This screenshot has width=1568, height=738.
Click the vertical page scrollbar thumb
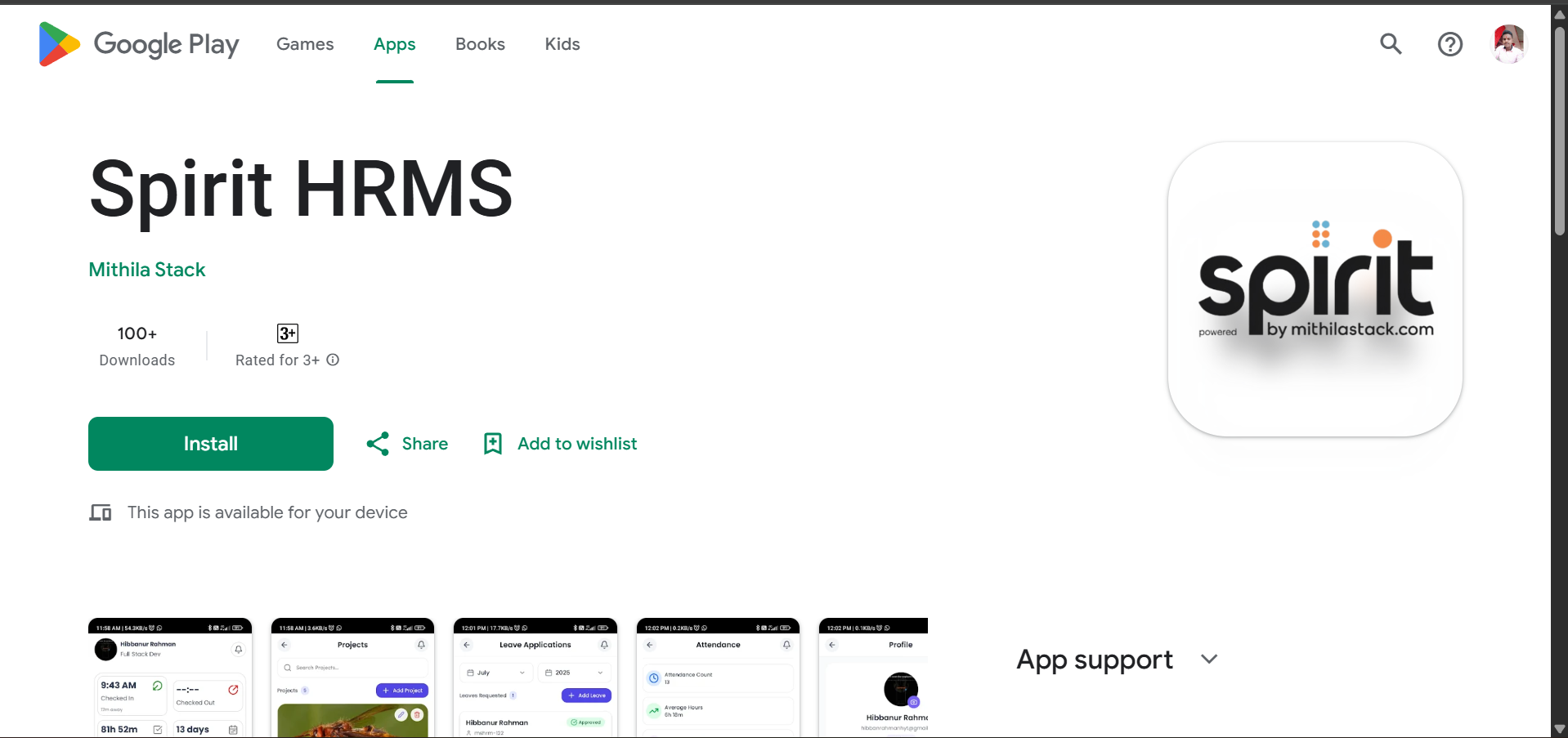click(1560, 131)
